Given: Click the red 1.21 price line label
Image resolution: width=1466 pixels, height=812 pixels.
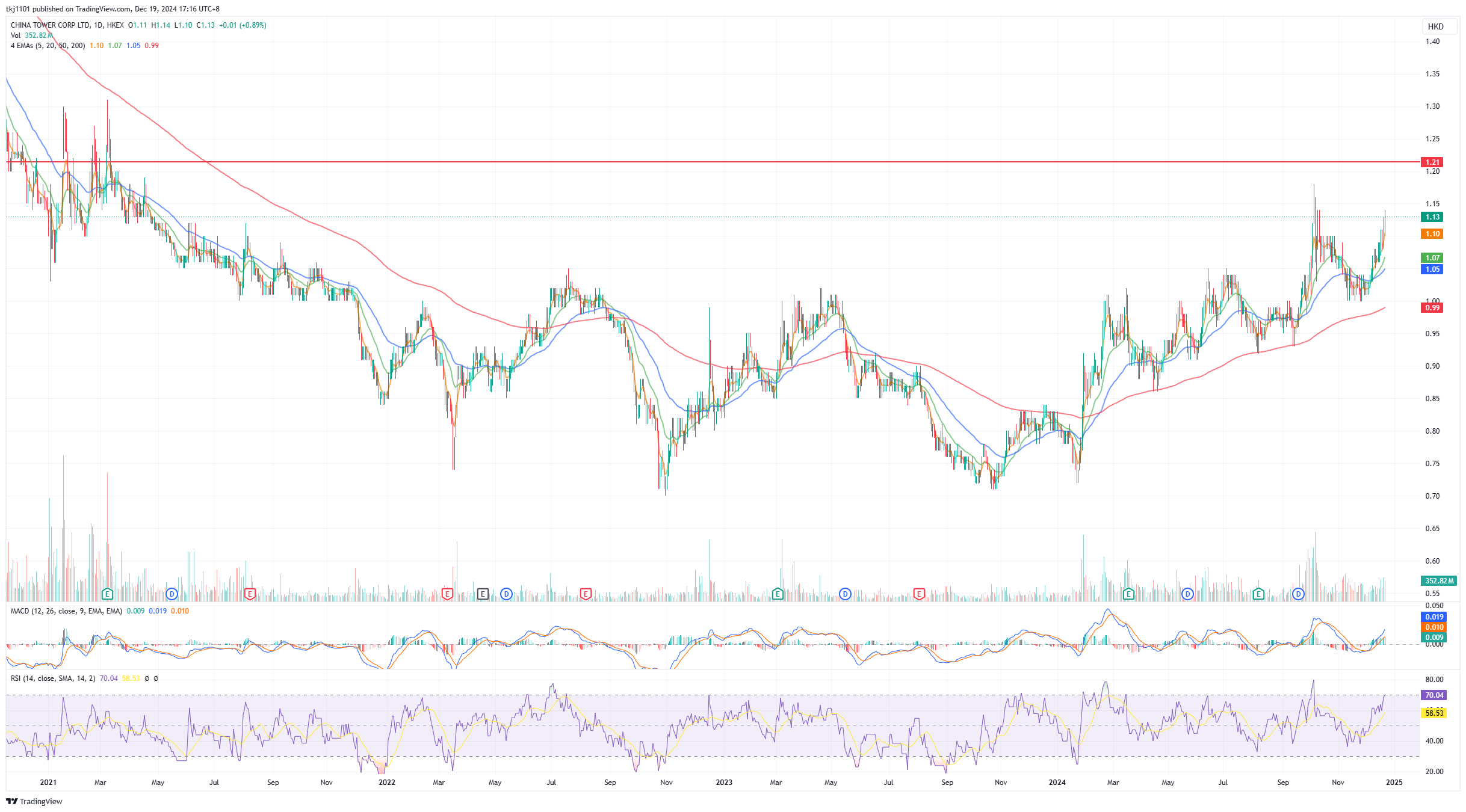Looking at the screenshot, I should (1432, 162).
